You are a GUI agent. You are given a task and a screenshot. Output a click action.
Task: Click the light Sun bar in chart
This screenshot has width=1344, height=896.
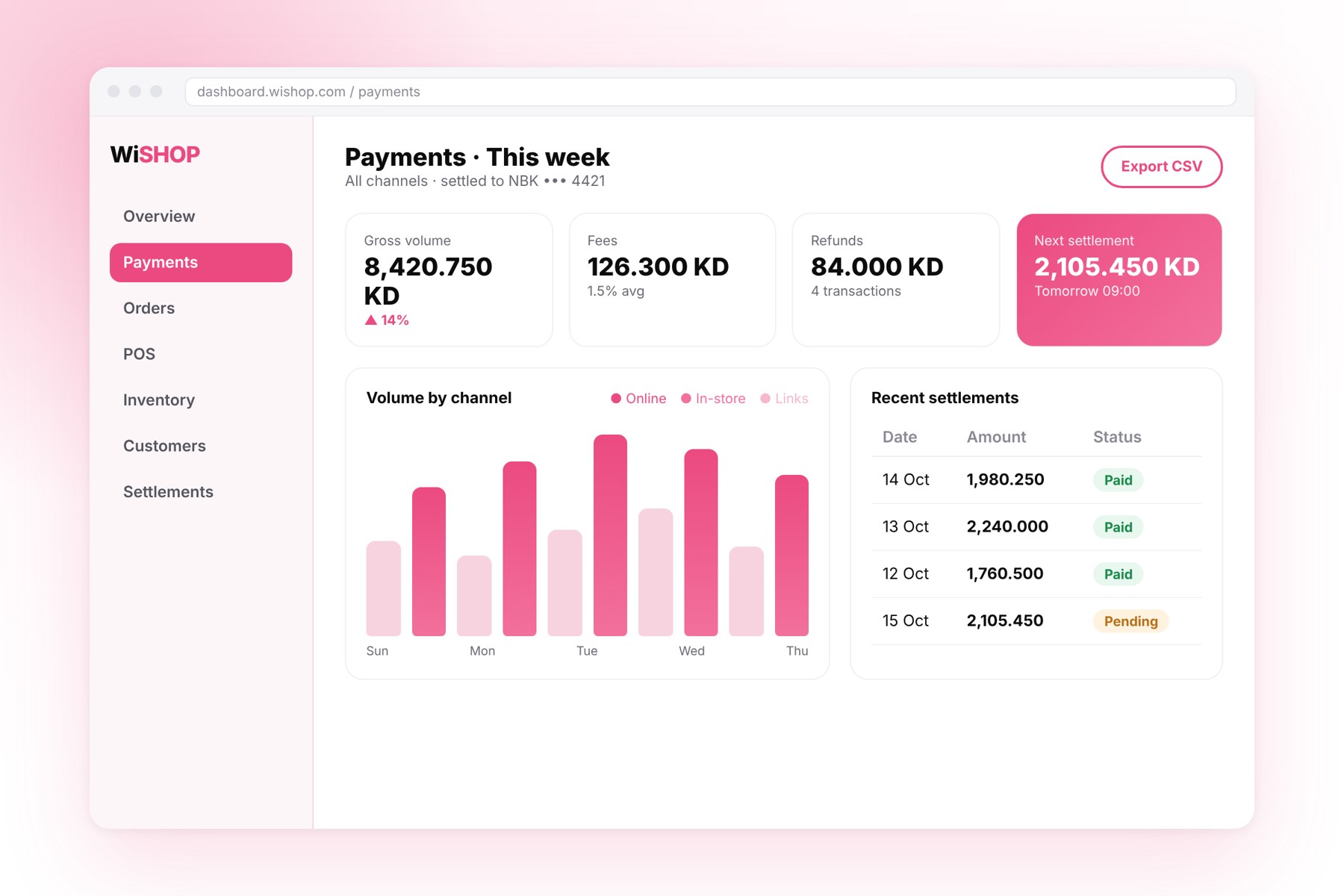(383, 588)
